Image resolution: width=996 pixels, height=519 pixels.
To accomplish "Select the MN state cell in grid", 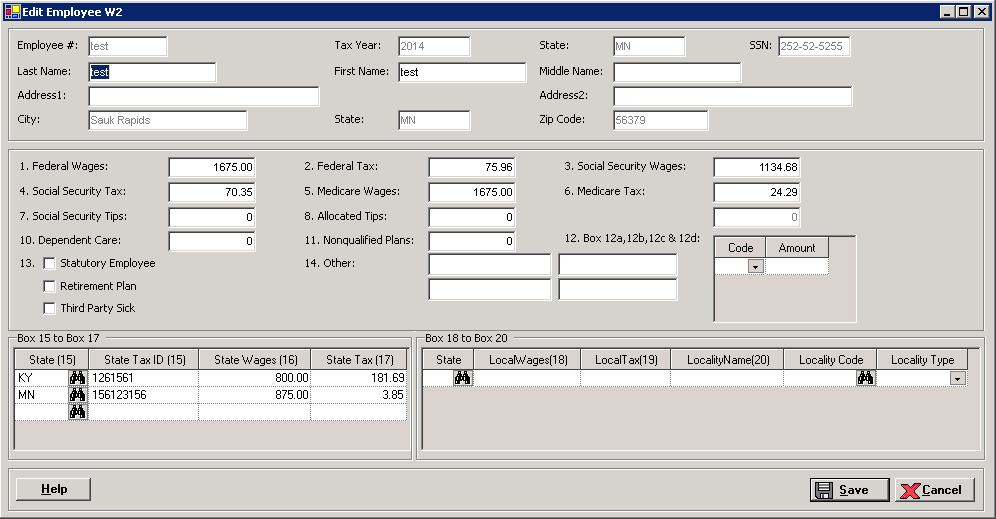I will (42, 395).
